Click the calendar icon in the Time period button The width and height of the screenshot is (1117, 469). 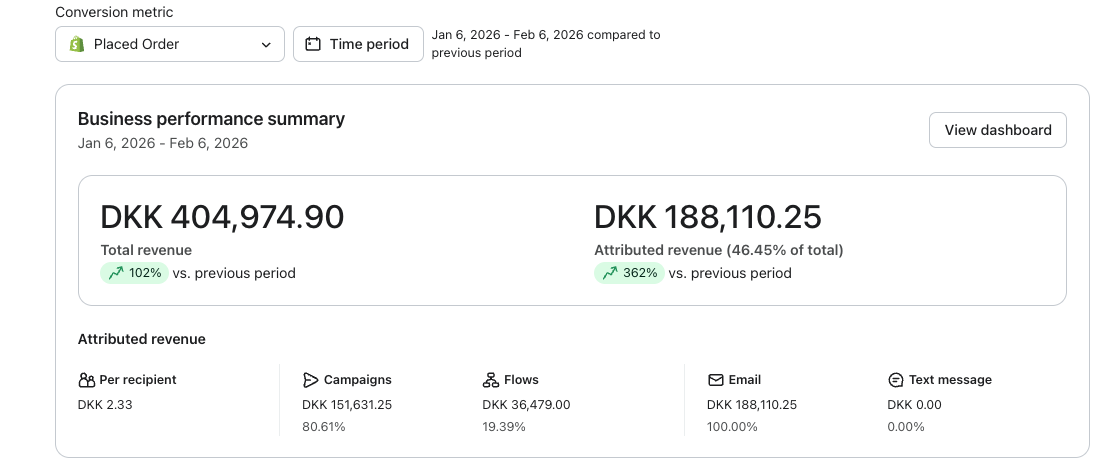coord(313,44)
